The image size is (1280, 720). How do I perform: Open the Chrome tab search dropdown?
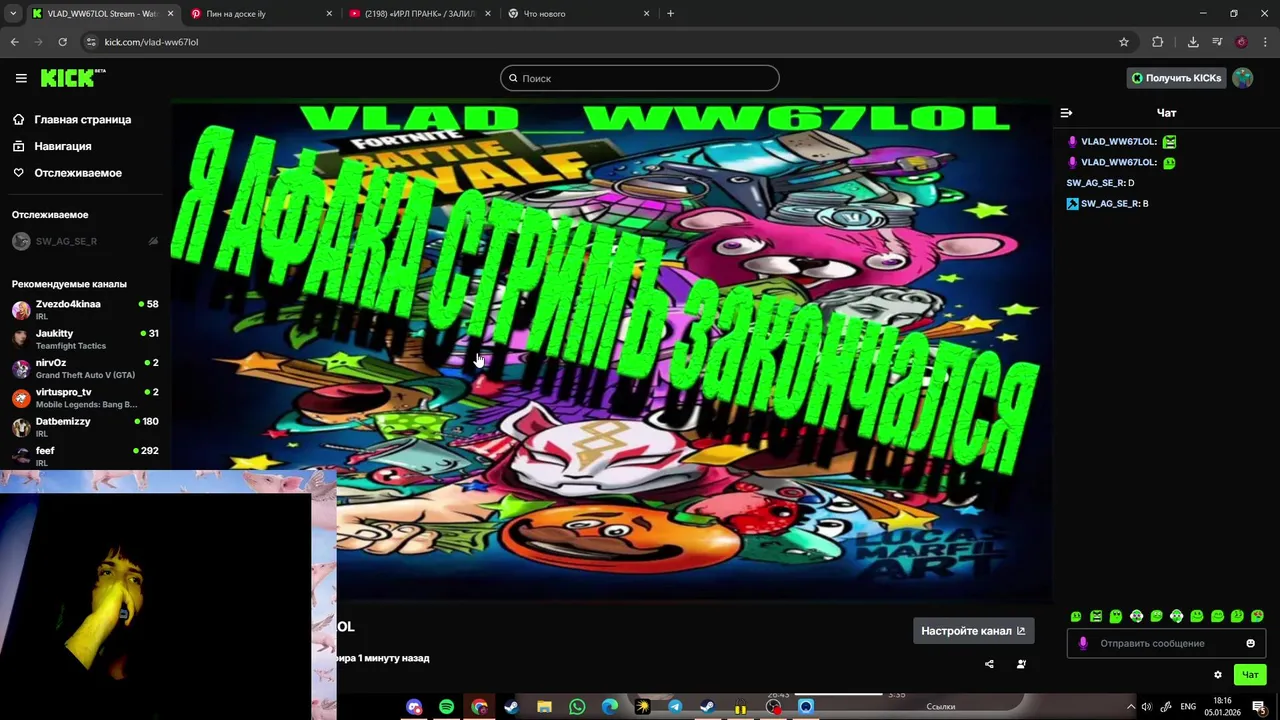(13, 14)
